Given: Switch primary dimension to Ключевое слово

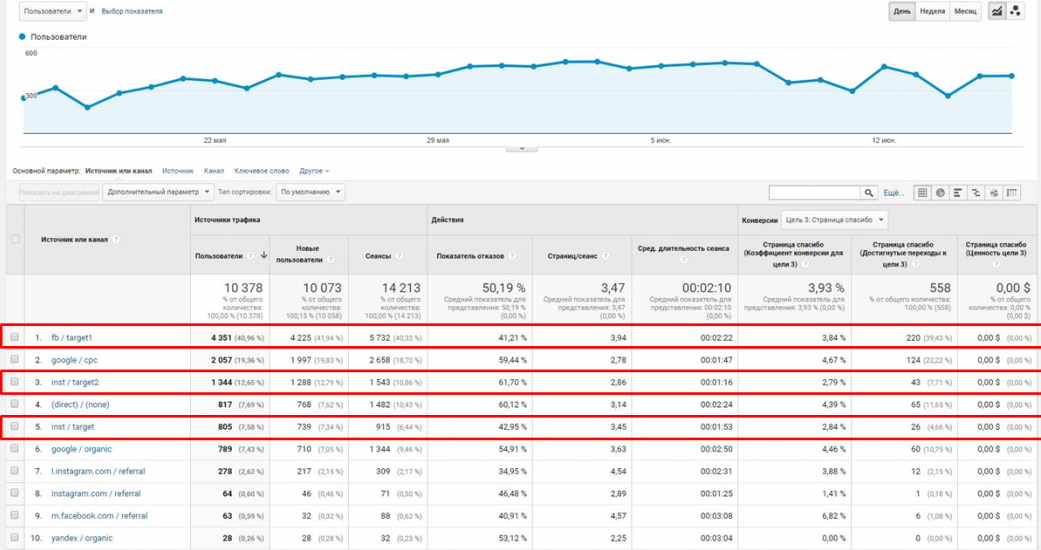Looking at the screenshot, I should tap(262, 171).
